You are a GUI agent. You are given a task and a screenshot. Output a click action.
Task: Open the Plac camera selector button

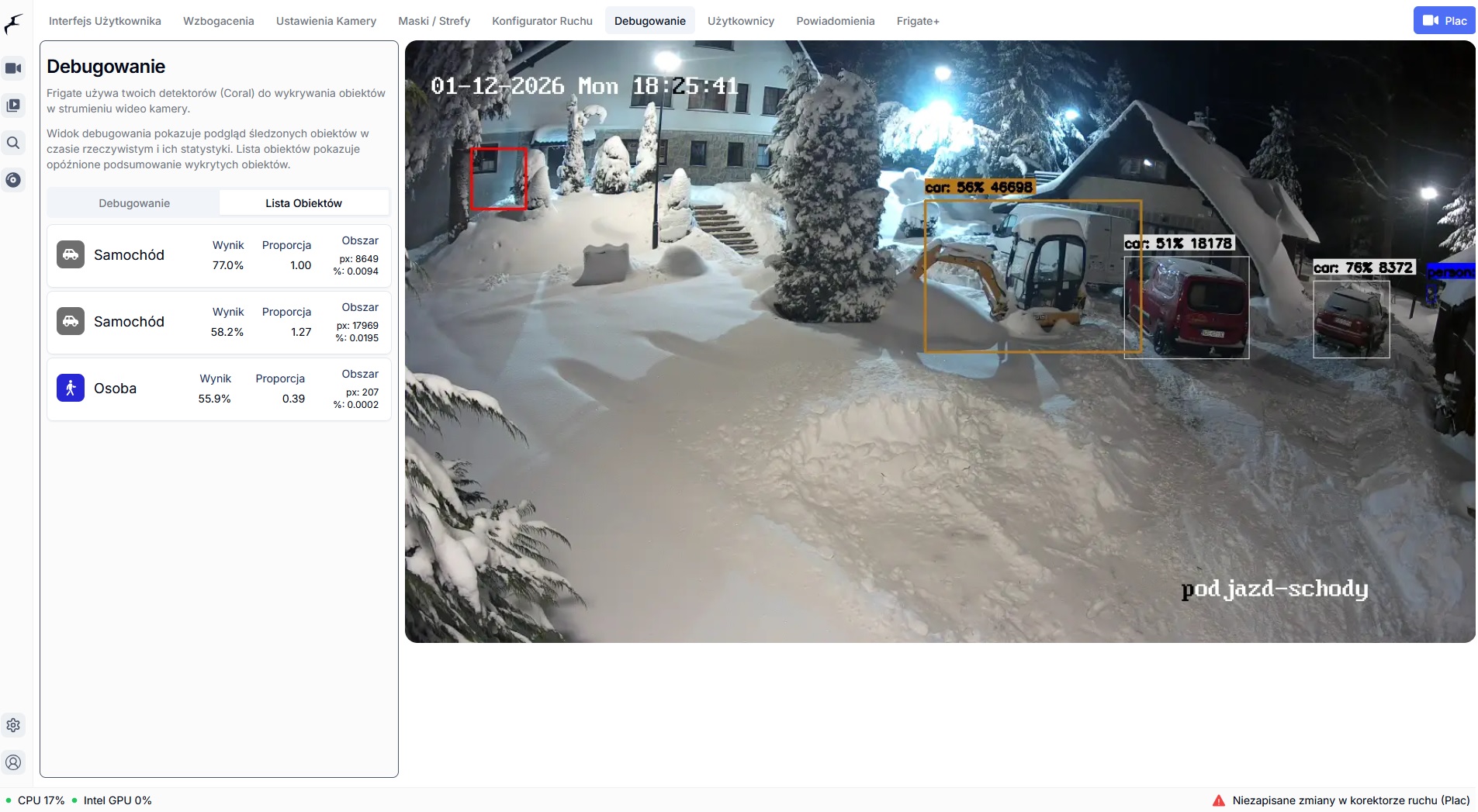1444,19
